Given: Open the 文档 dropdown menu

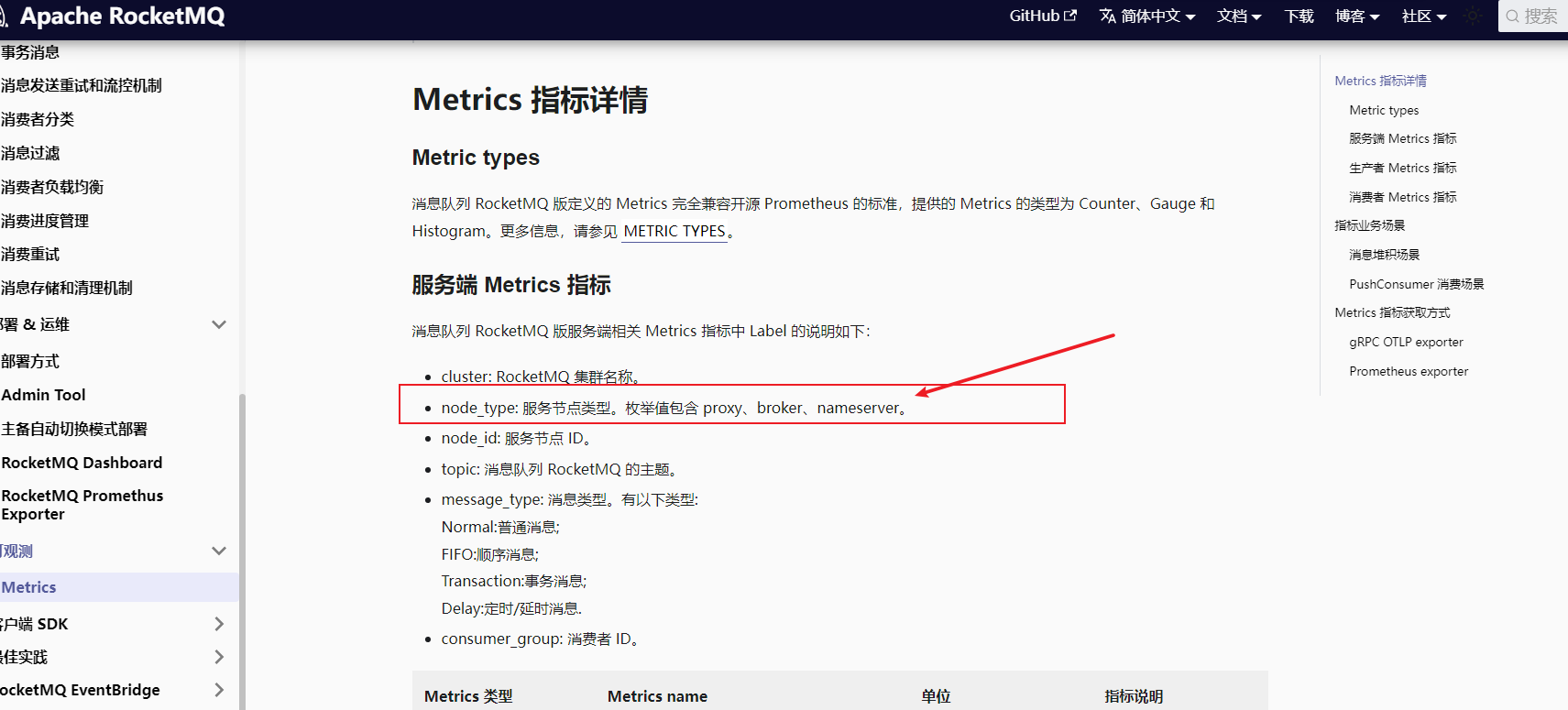Looking at the screenshot, I should coord(1239,16).
